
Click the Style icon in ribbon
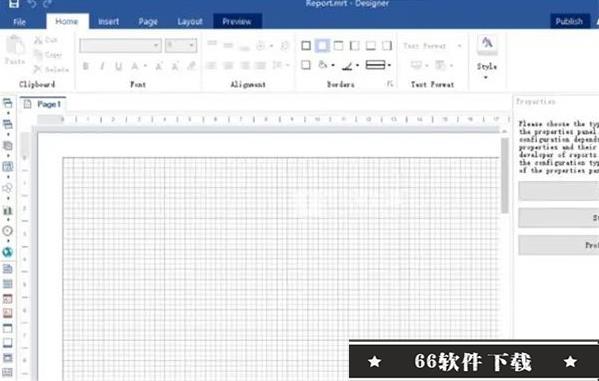click(487, 42)
